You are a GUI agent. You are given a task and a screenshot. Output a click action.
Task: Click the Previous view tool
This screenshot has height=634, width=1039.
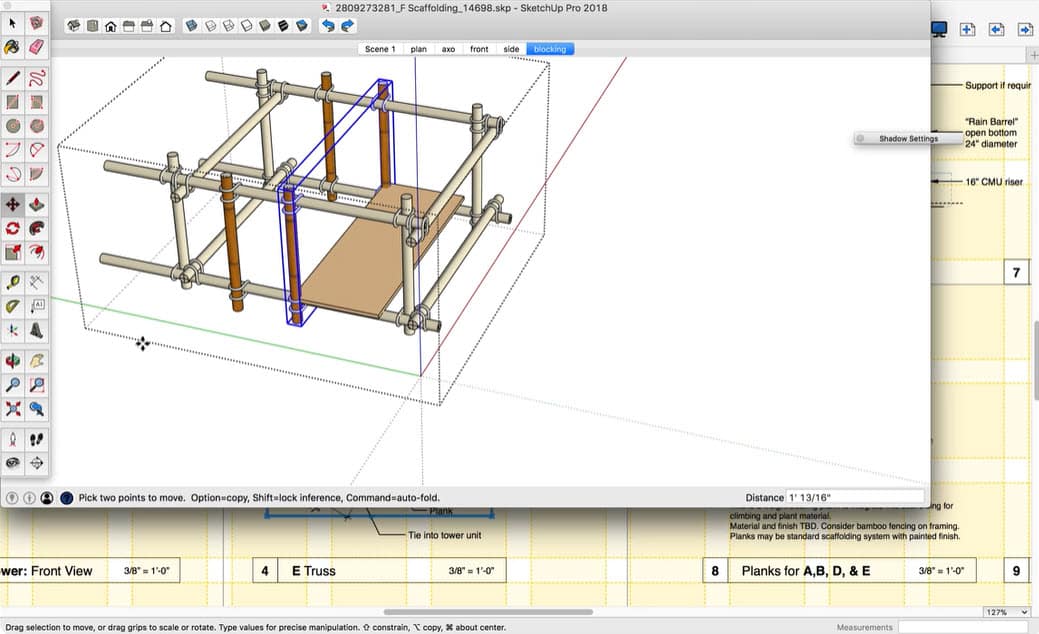tap(36, 409)
